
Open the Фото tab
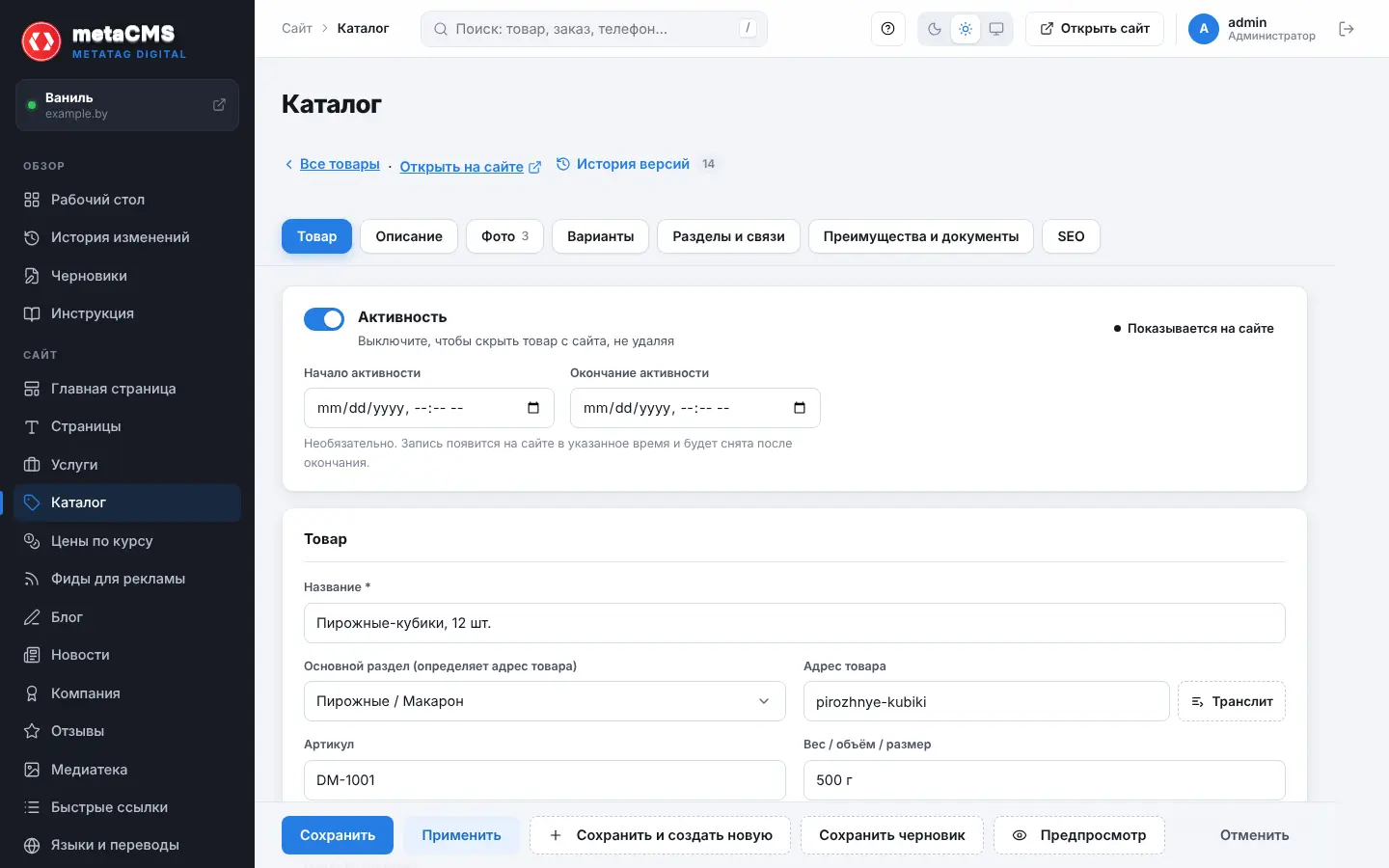(x=504, y=236)
